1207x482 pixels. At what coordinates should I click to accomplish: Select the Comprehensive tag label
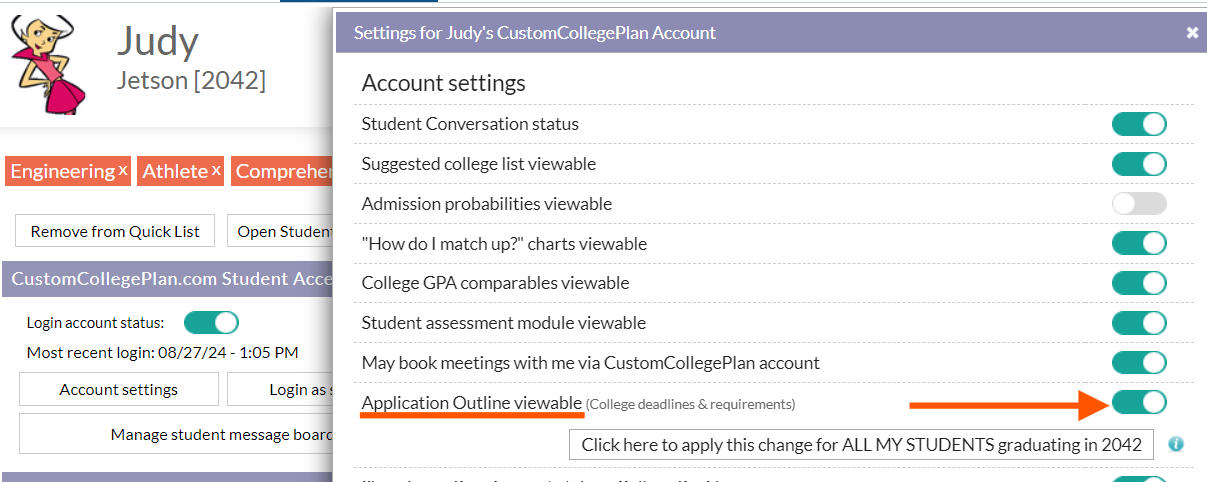(283, 171)
